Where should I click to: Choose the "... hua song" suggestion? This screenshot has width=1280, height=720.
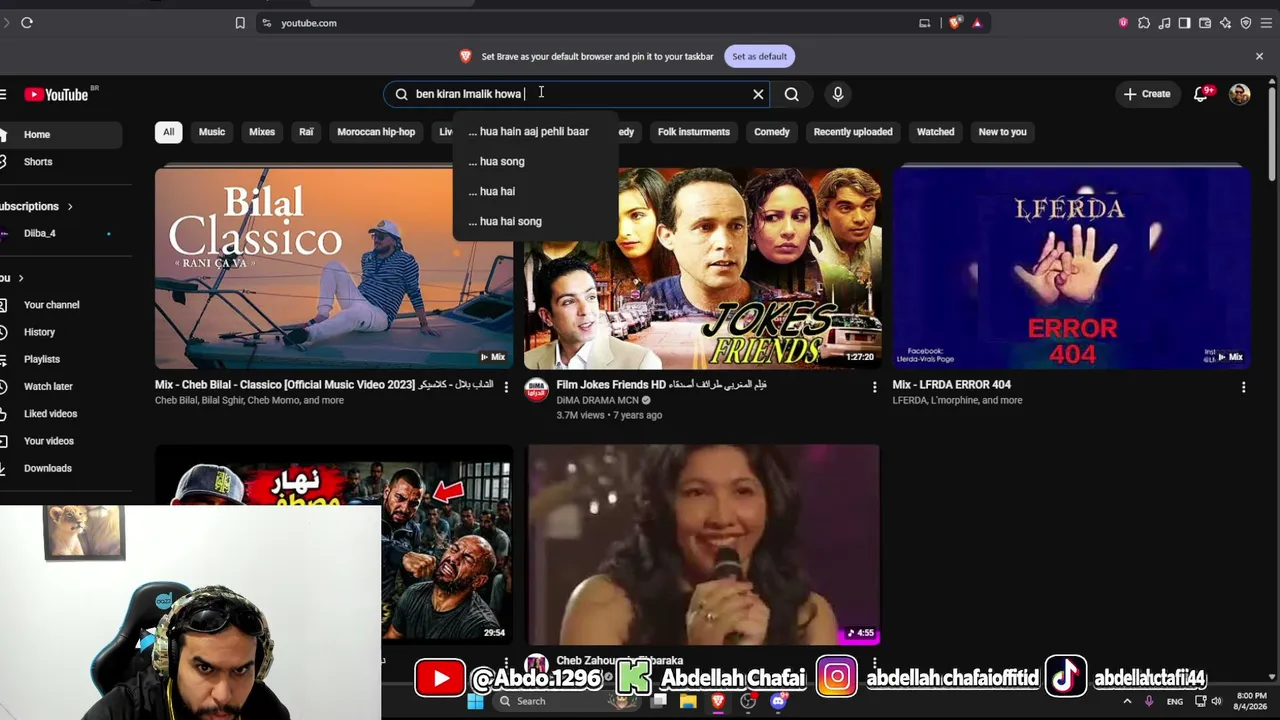[x=535, y=161]
